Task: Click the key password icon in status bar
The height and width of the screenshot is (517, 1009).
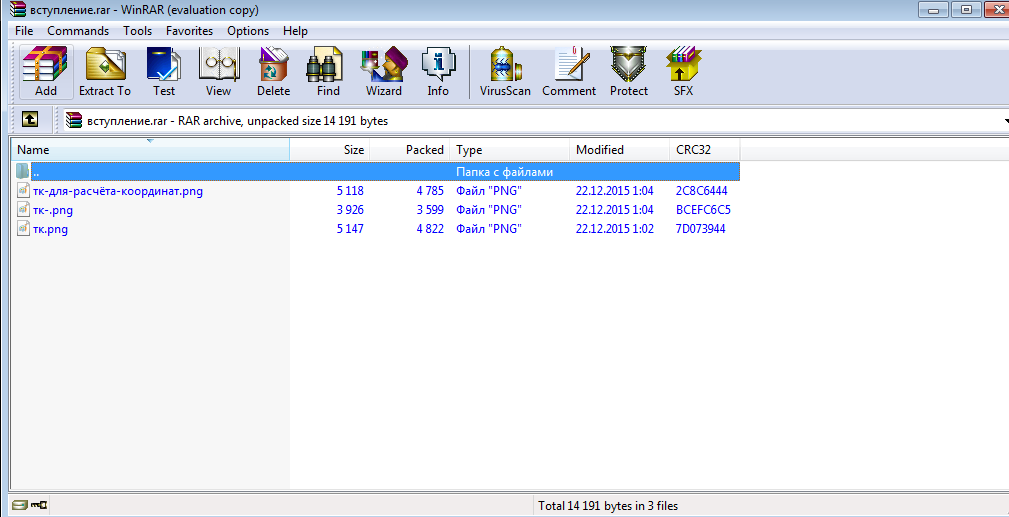Action: point(39,505)
